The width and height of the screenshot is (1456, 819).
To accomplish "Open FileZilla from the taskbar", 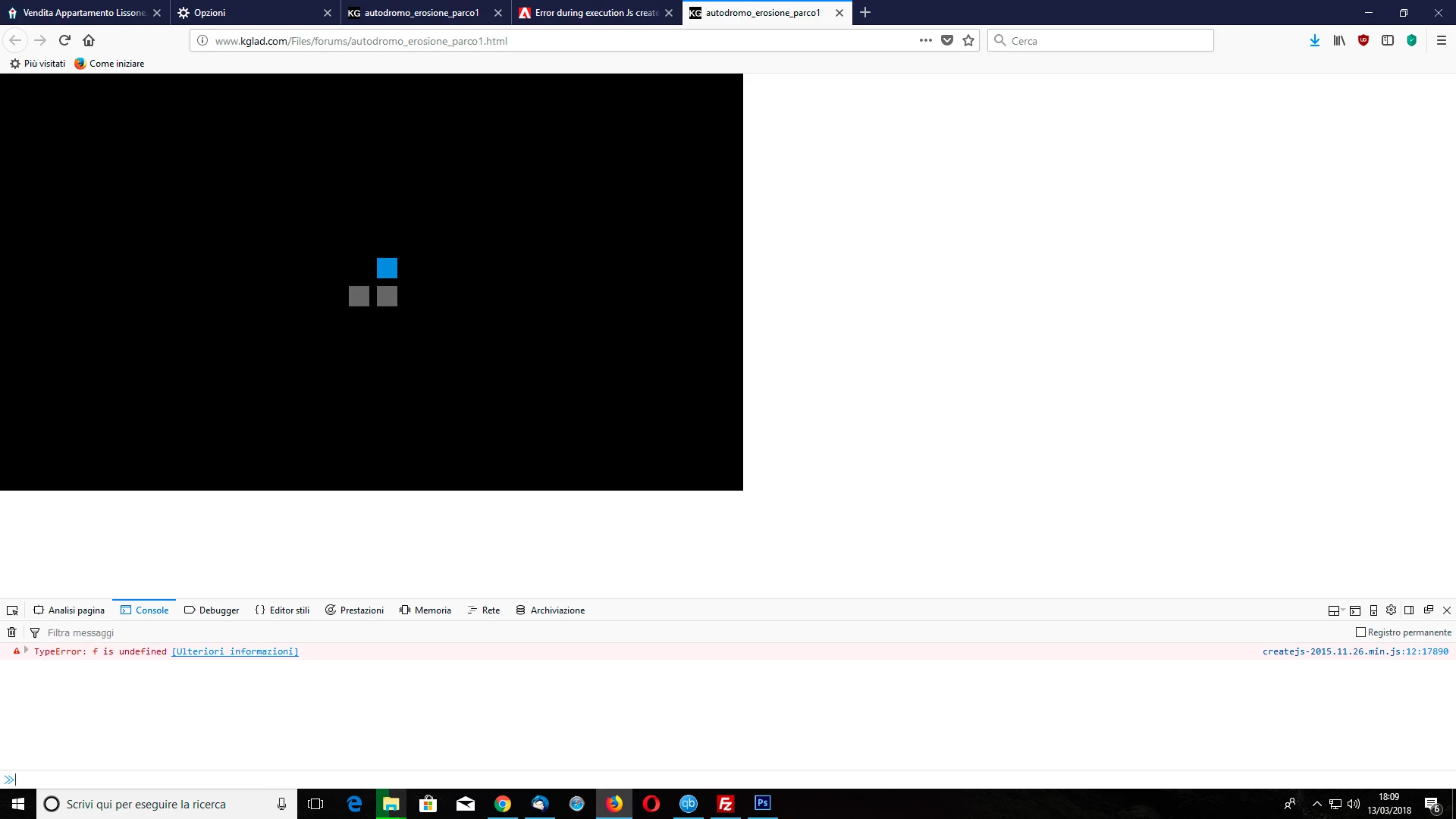I will pyautogui.click(x=726, y=804).
